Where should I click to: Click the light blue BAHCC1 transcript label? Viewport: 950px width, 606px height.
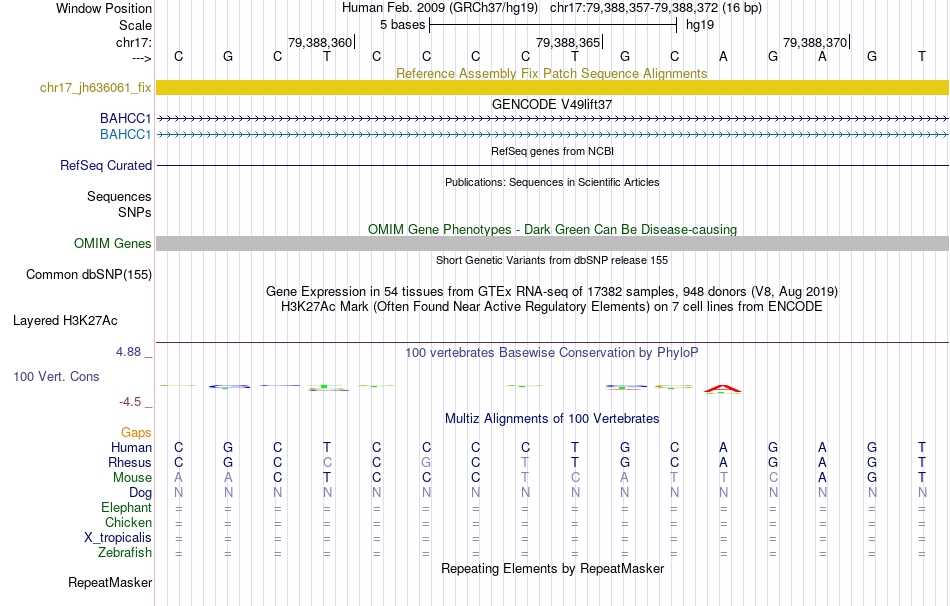click(x=125, y=134)
